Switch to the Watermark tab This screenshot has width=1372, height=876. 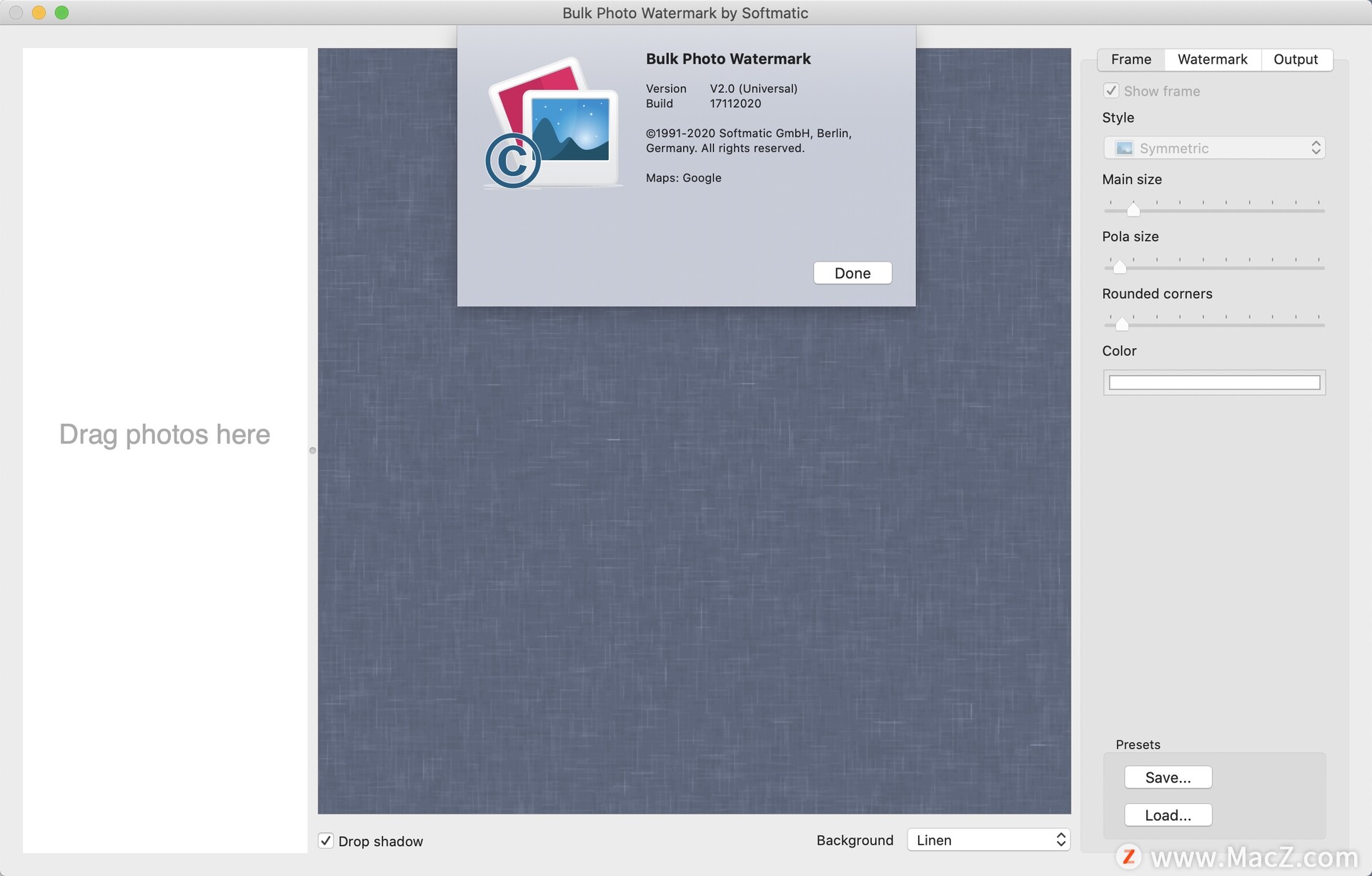1213,59
